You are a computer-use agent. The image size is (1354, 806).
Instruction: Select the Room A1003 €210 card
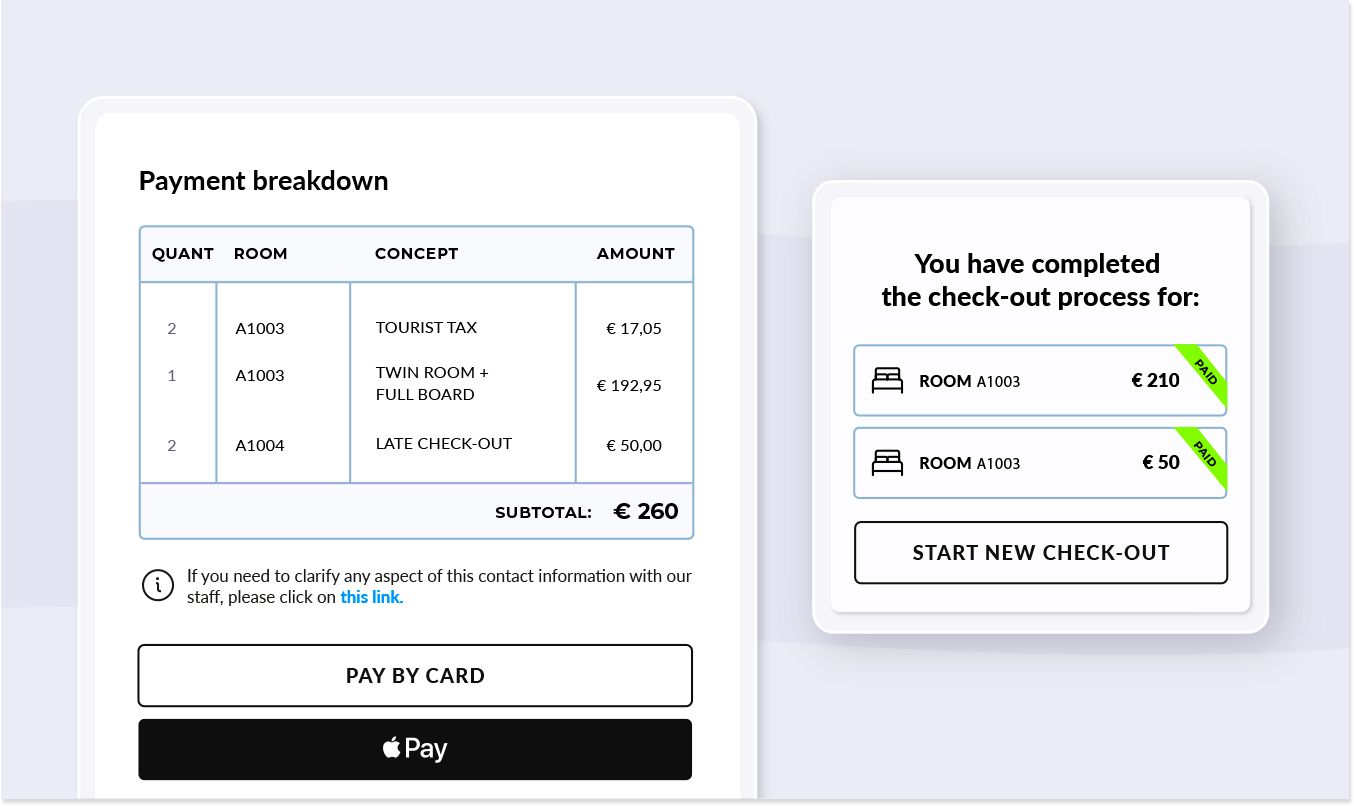point(1040,380)
